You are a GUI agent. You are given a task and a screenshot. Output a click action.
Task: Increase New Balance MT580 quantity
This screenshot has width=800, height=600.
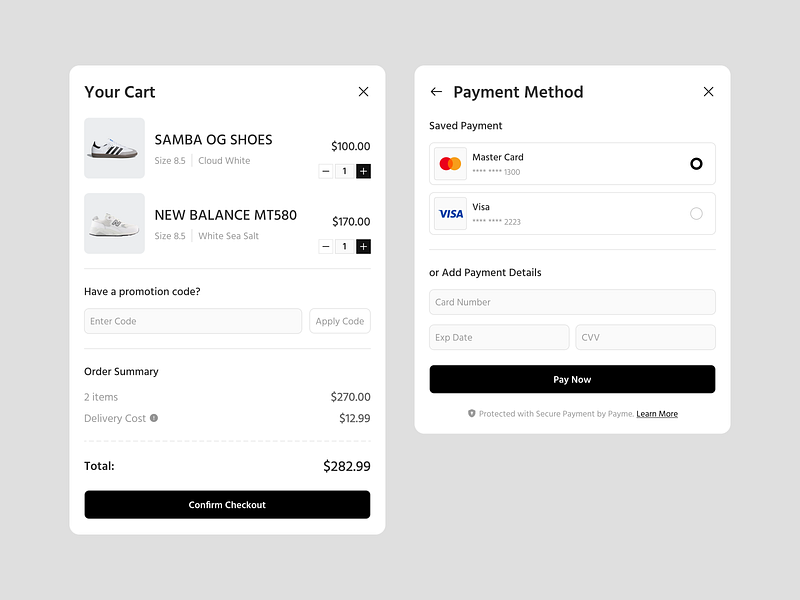[363, 246]
